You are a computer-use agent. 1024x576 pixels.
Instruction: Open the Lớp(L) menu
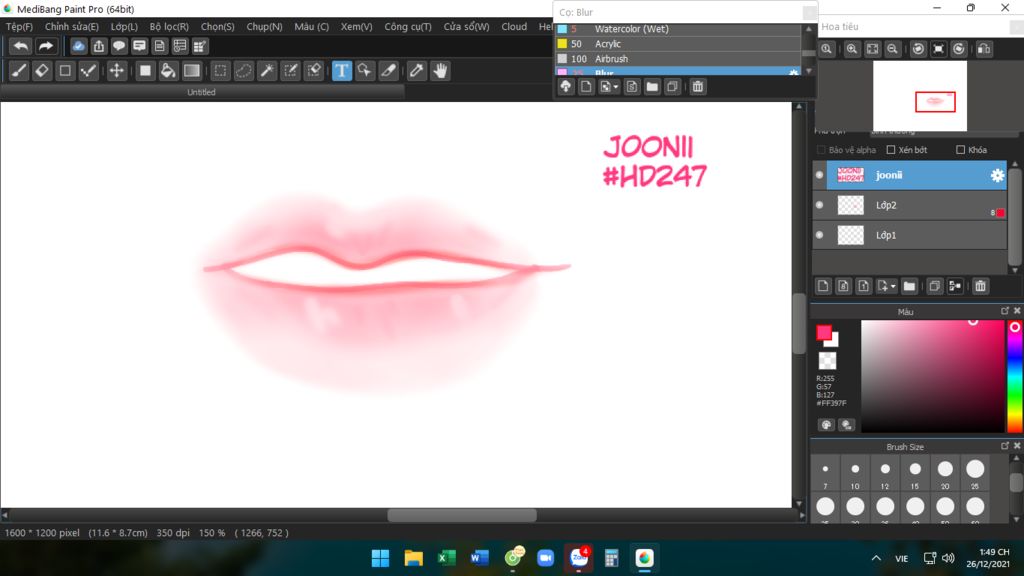(x=124, y=27)
